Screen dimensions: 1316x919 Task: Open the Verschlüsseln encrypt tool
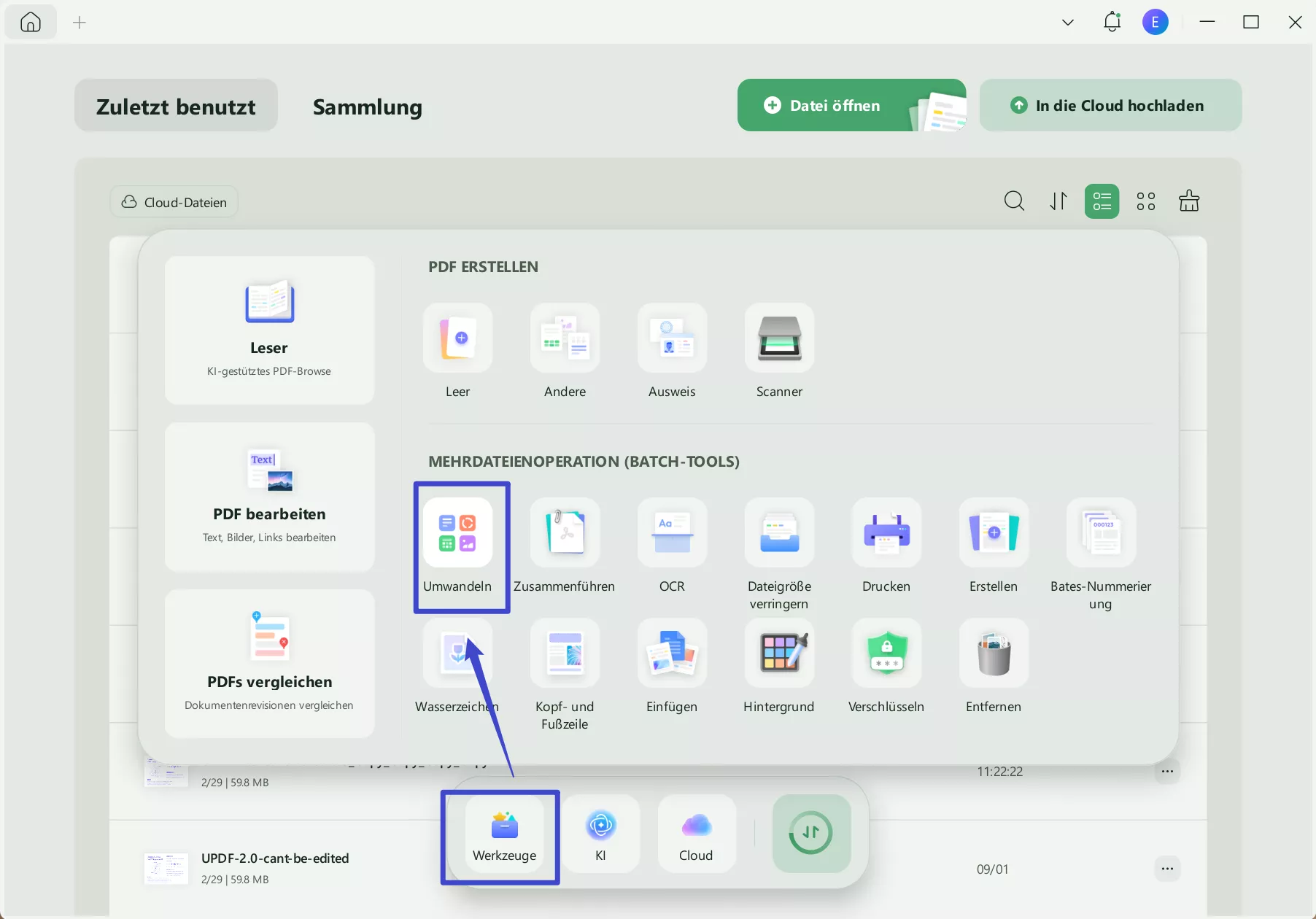[886, 653]
